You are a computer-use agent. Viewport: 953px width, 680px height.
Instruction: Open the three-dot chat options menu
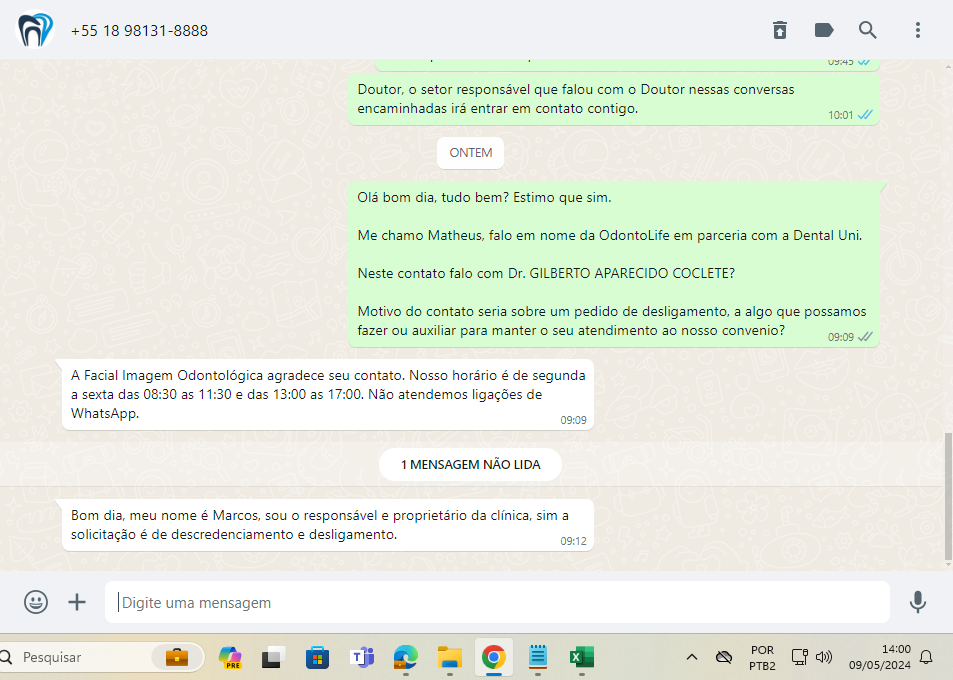(918, 30)
